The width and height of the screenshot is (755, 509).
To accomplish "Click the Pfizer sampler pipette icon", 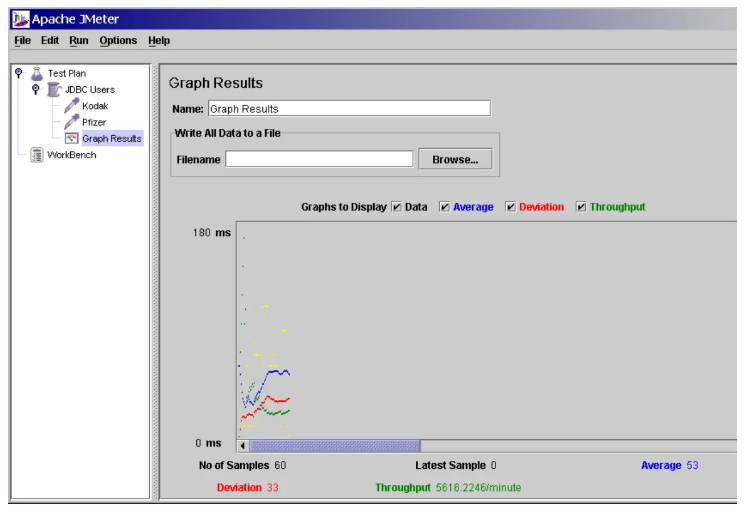I will point(71,122).
